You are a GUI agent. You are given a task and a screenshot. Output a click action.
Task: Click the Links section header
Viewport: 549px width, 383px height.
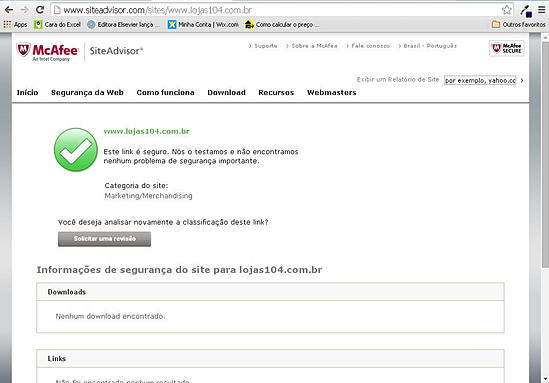click(x=270, y=358)
